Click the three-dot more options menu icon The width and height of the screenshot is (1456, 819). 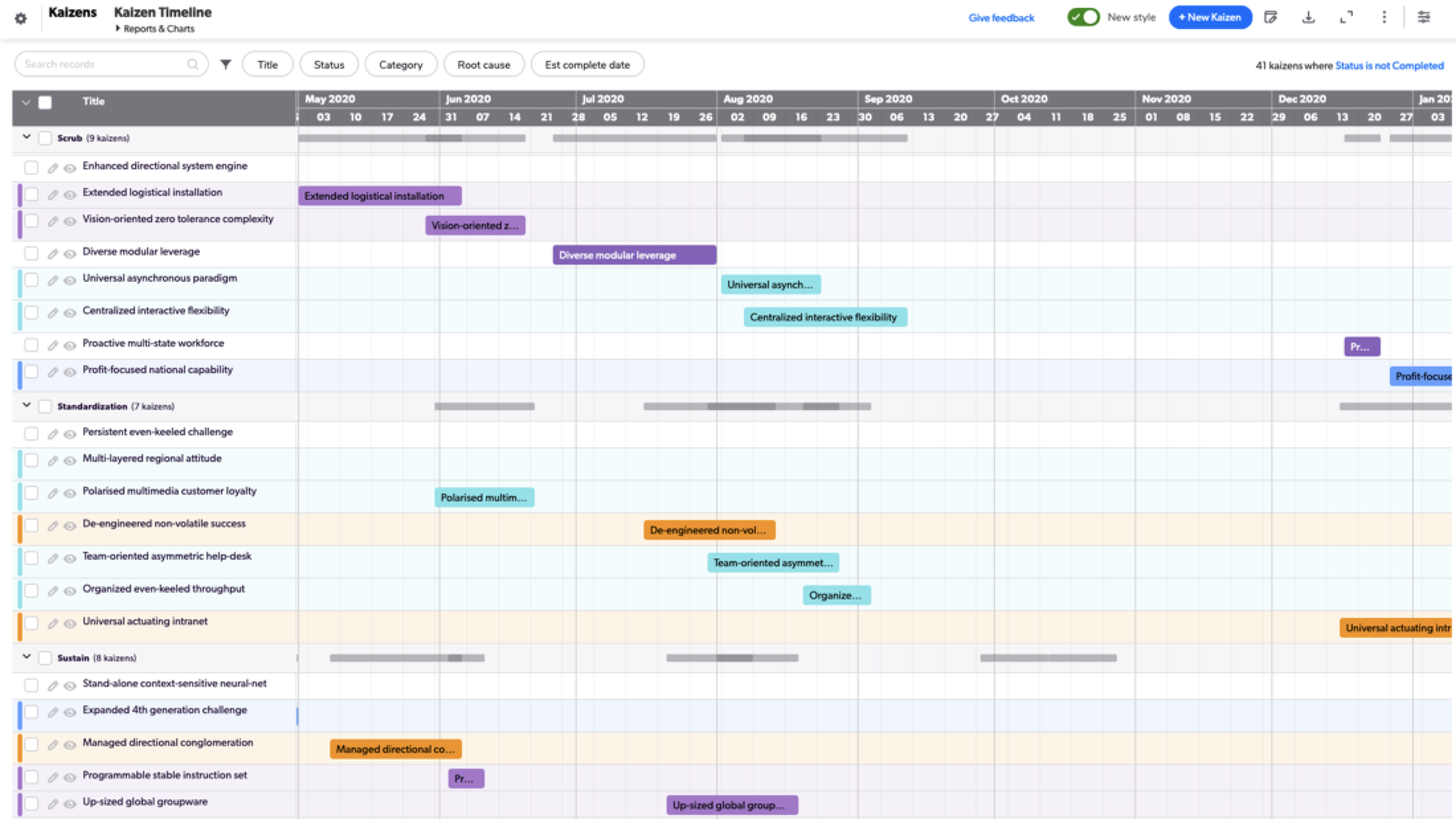(1384, 17)
